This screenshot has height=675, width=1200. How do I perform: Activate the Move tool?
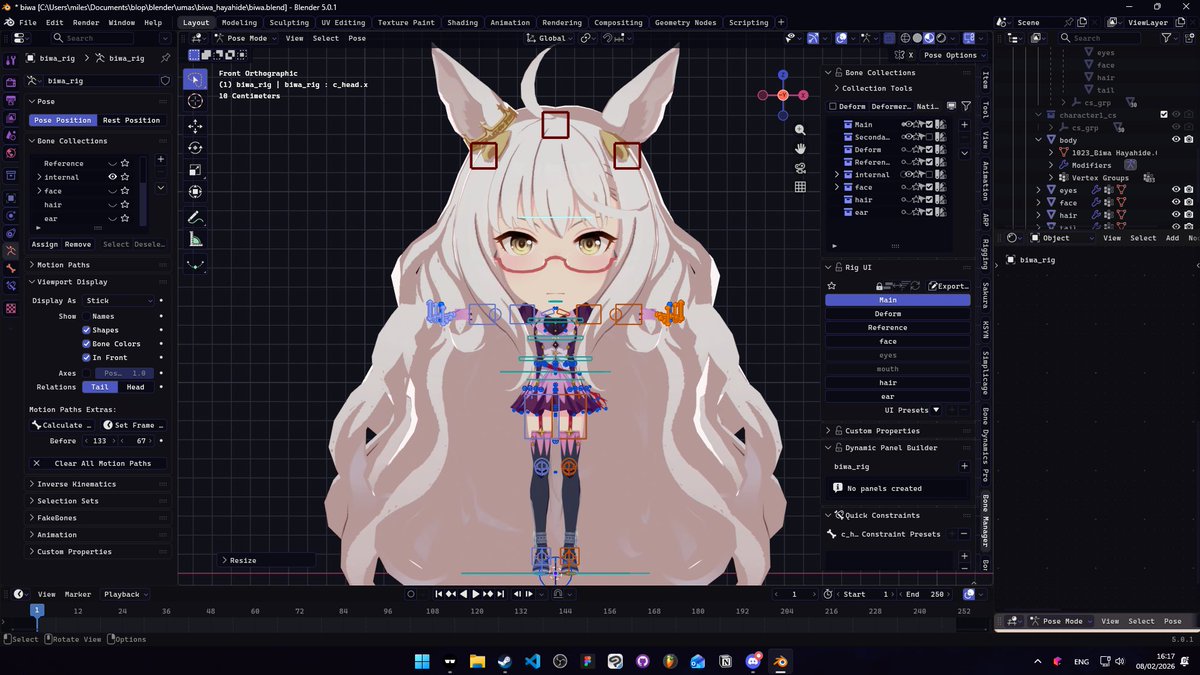click(x=196, y=126)
